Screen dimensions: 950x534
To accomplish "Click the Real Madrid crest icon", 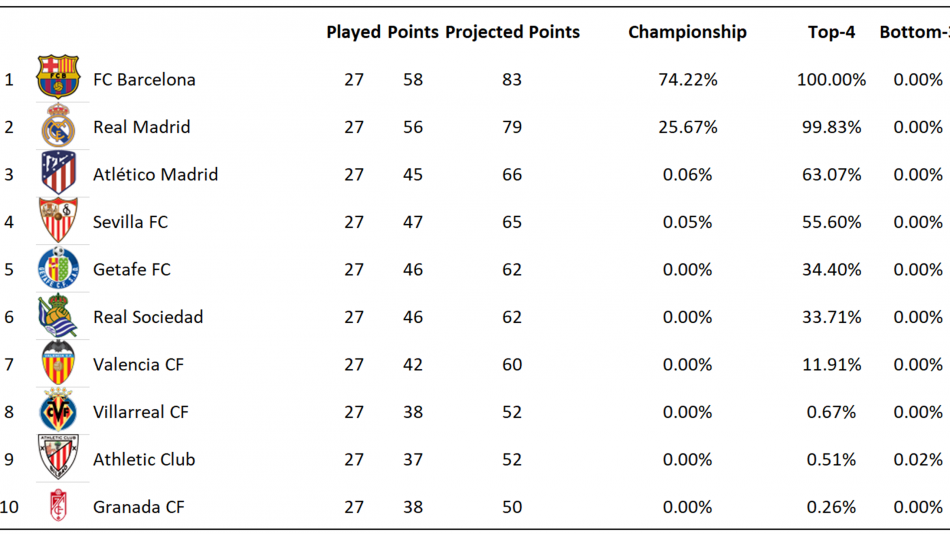I will [58, 125].
